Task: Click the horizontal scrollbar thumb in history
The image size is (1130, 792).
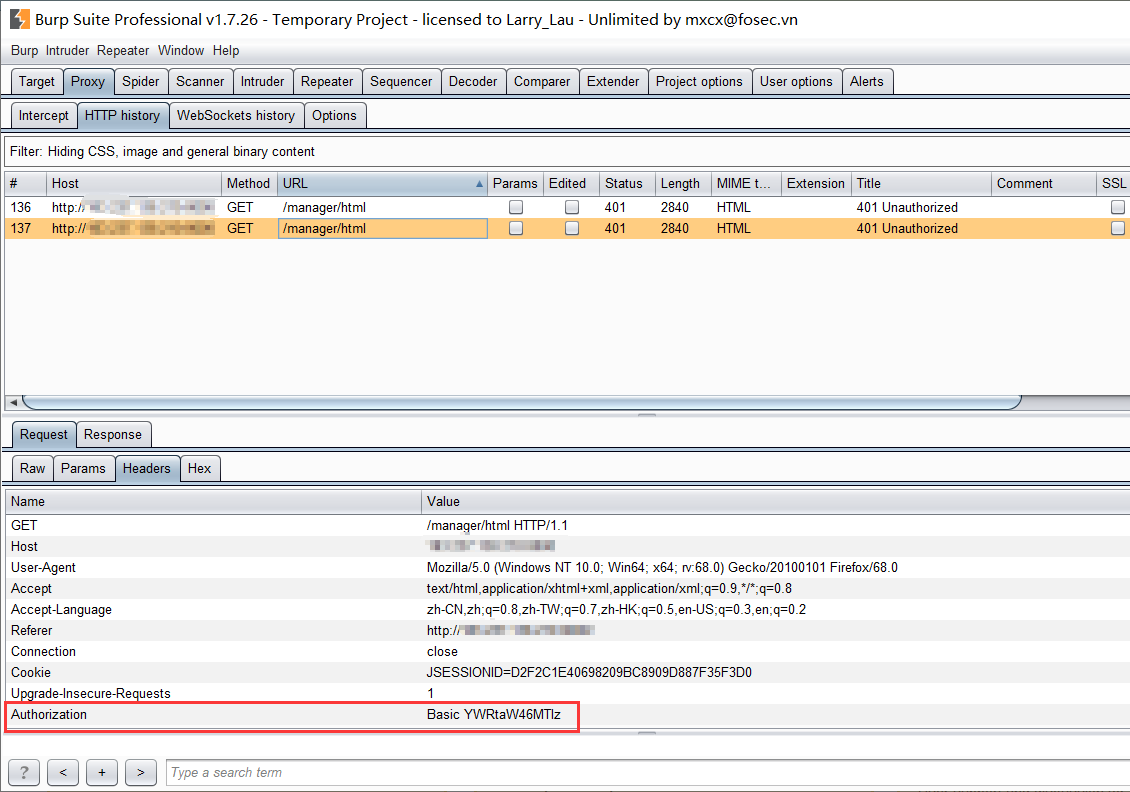Action: (522, 402)
